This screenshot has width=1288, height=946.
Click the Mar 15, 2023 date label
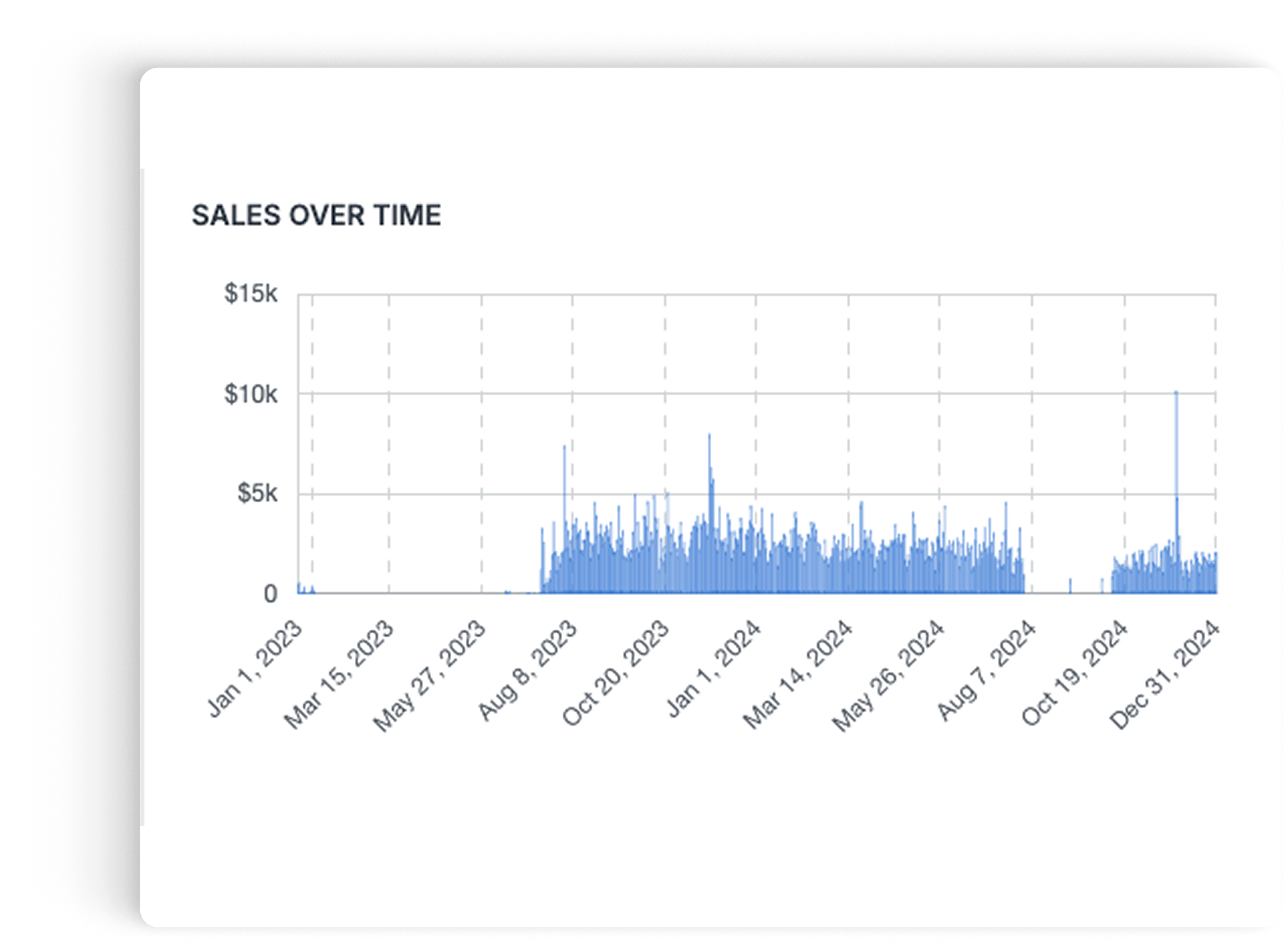pyautogui.click(x=339, y=675)
